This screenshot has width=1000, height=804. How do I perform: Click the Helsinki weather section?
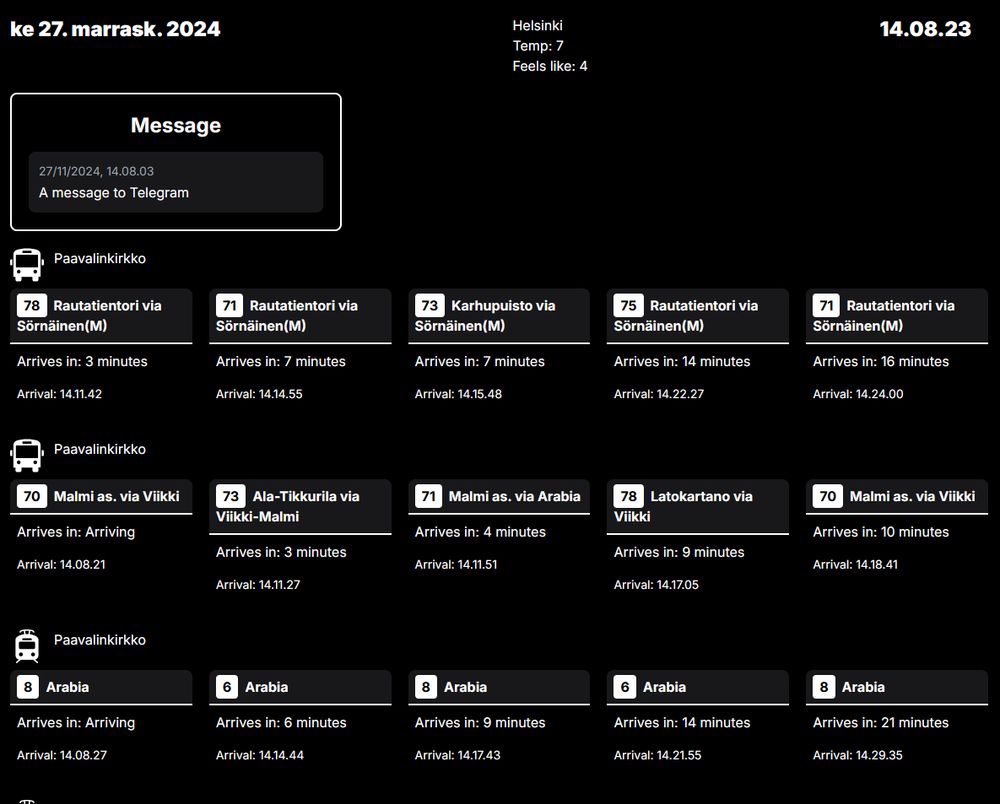click(538, 25)
